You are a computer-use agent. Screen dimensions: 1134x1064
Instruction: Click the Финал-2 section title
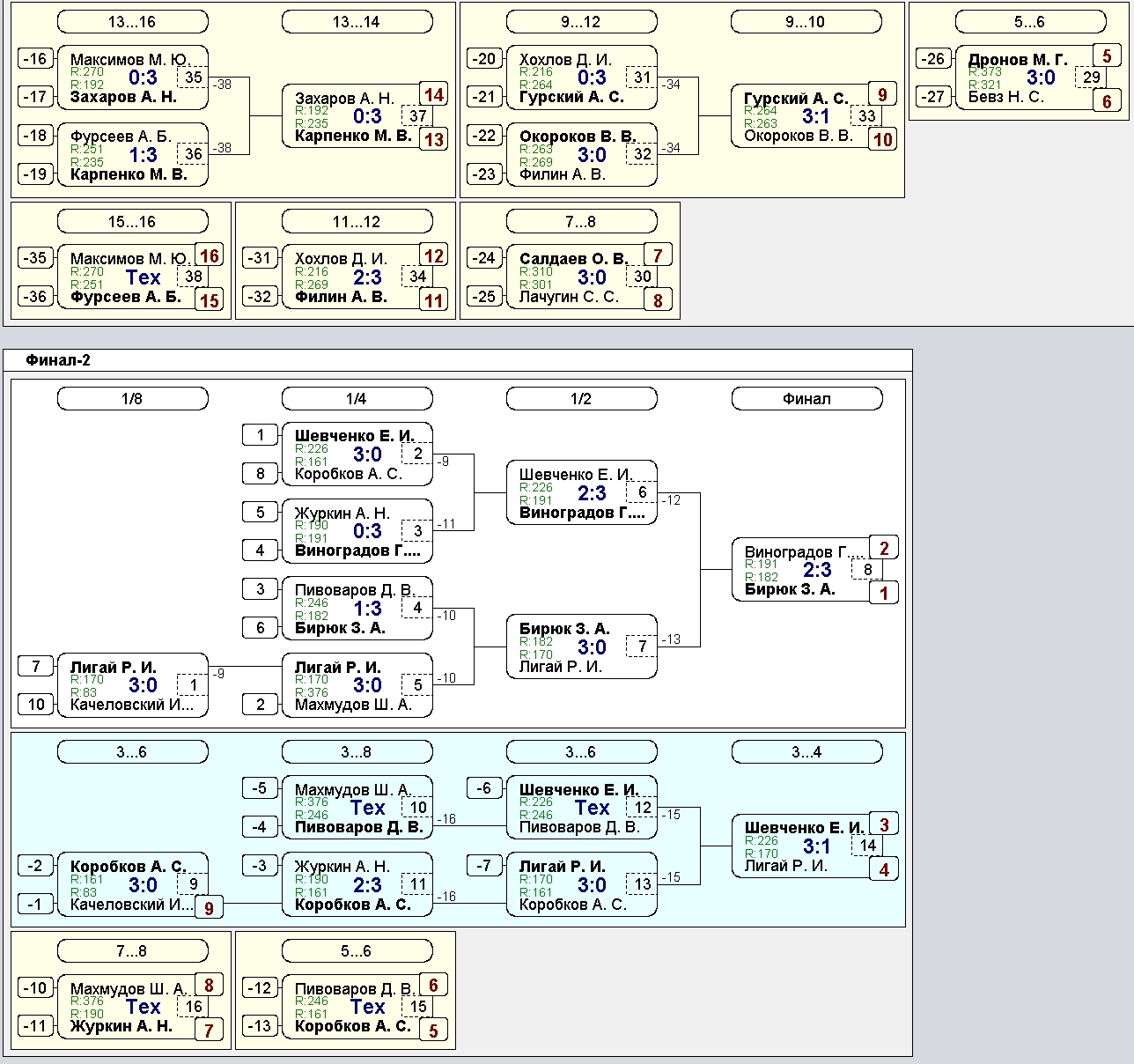[58, 360]
